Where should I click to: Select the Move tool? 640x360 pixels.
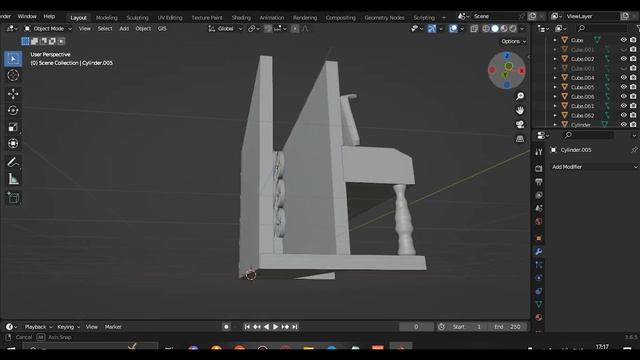pos(13,94)
